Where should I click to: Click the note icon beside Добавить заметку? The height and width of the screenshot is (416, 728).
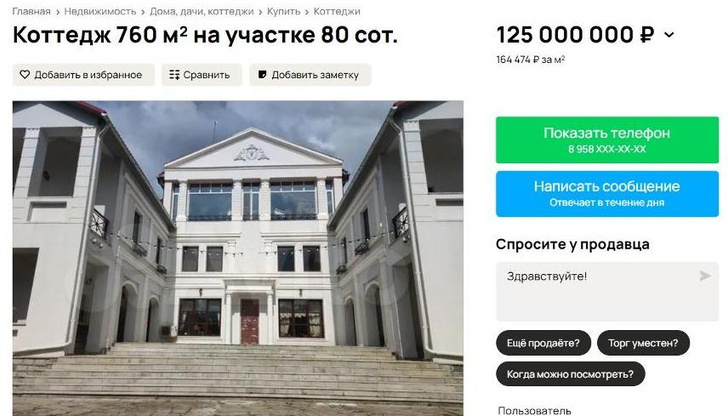click(x=262, y=74)
